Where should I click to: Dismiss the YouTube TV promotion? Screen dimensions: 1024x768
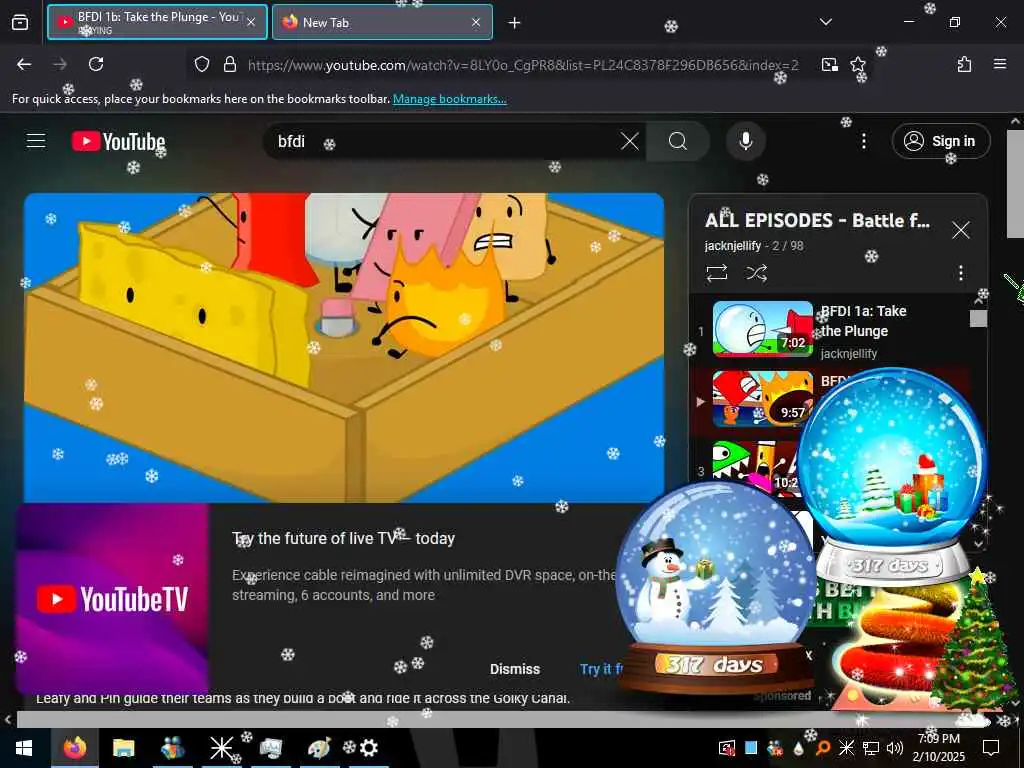(515, 669)
